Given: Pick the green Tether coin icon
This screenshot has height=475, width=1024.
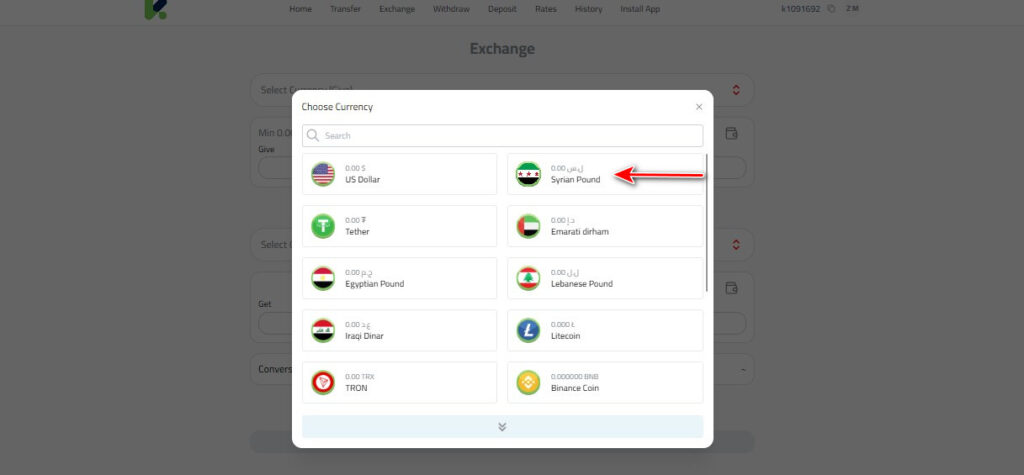Looking at the screenshot, I should coord(323,226).
